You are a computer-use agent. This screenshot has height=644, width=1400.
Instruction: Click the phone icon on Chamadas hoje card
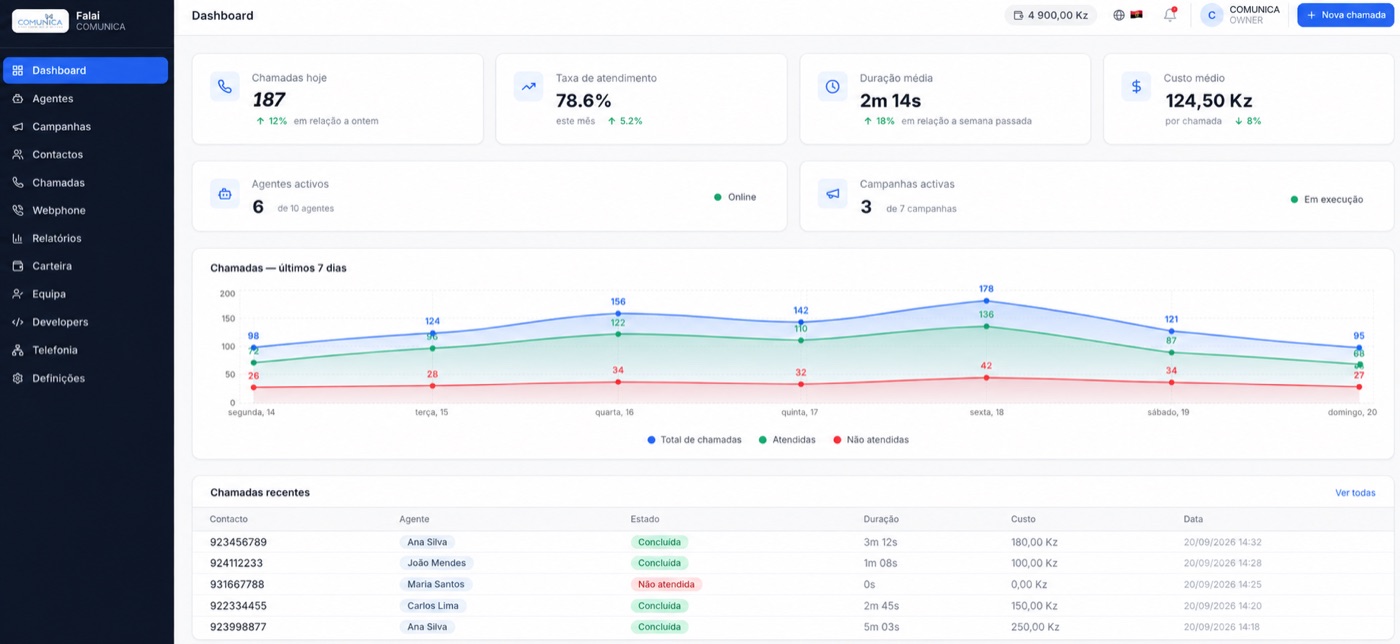coord(225,87)
